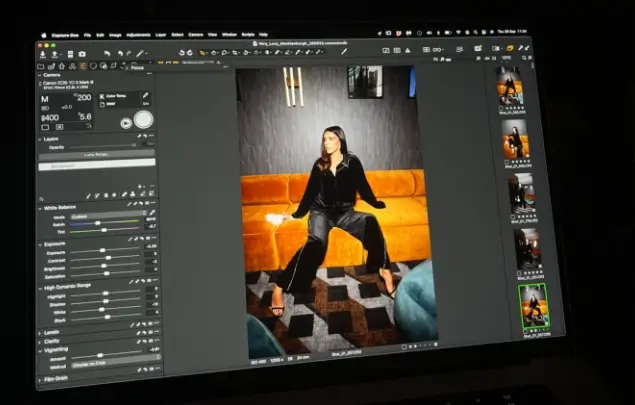The height and width of the screenshot is (405, 635).
Task: Expand the Clarity panel
Action: 40,342
